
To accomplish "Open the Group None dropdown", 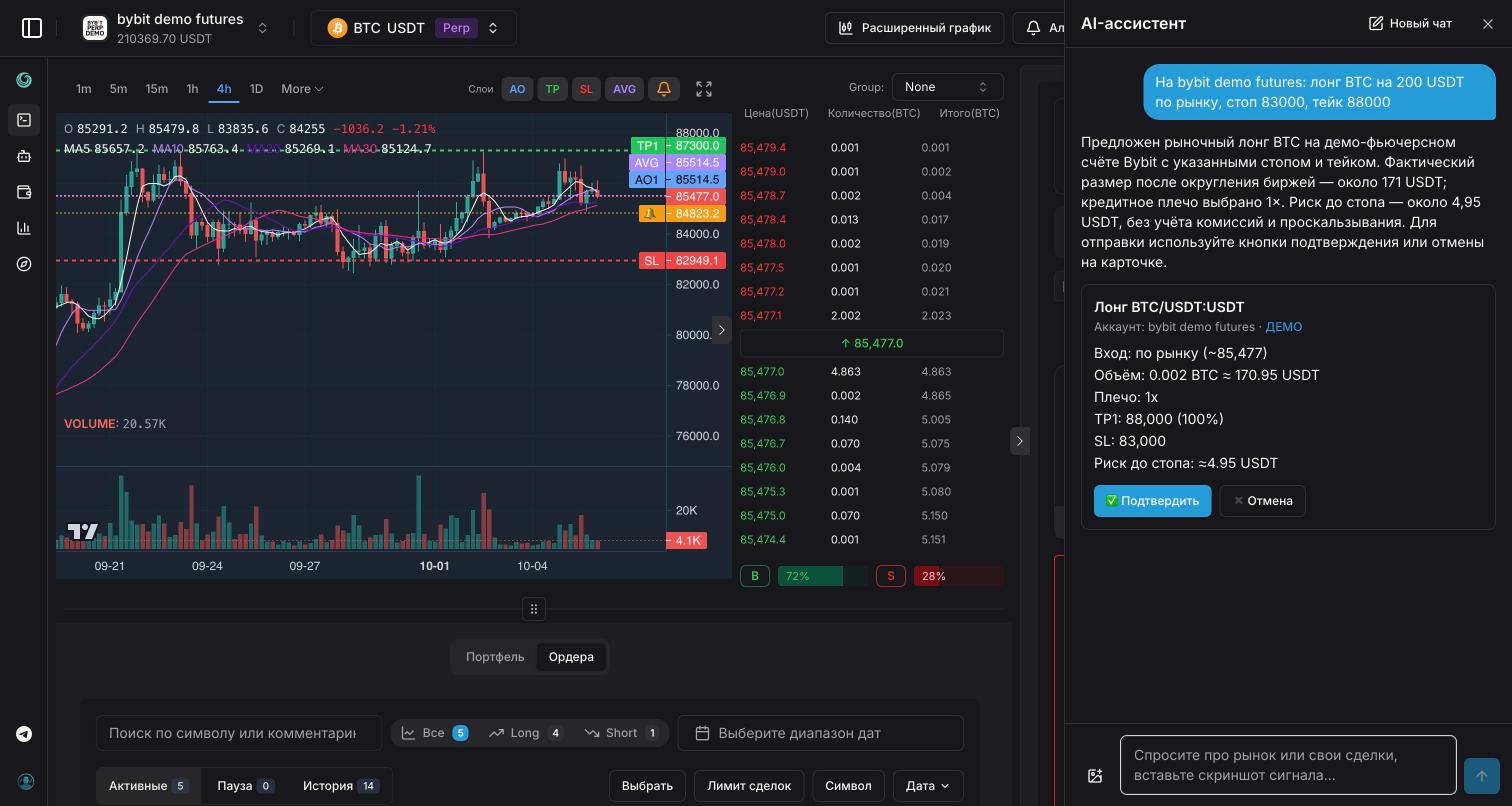I will click(947, 87).
